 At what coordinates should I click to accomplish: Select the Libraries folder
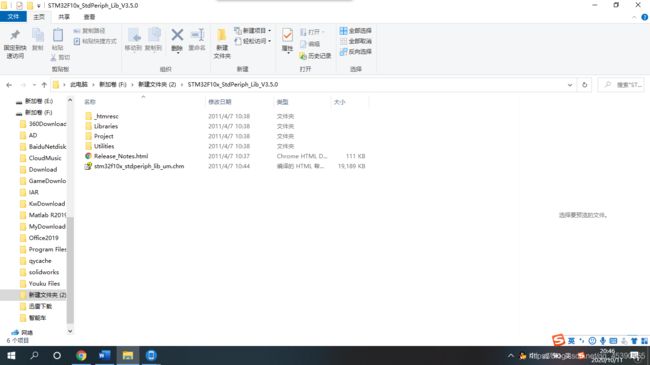[x=106, y=126]
